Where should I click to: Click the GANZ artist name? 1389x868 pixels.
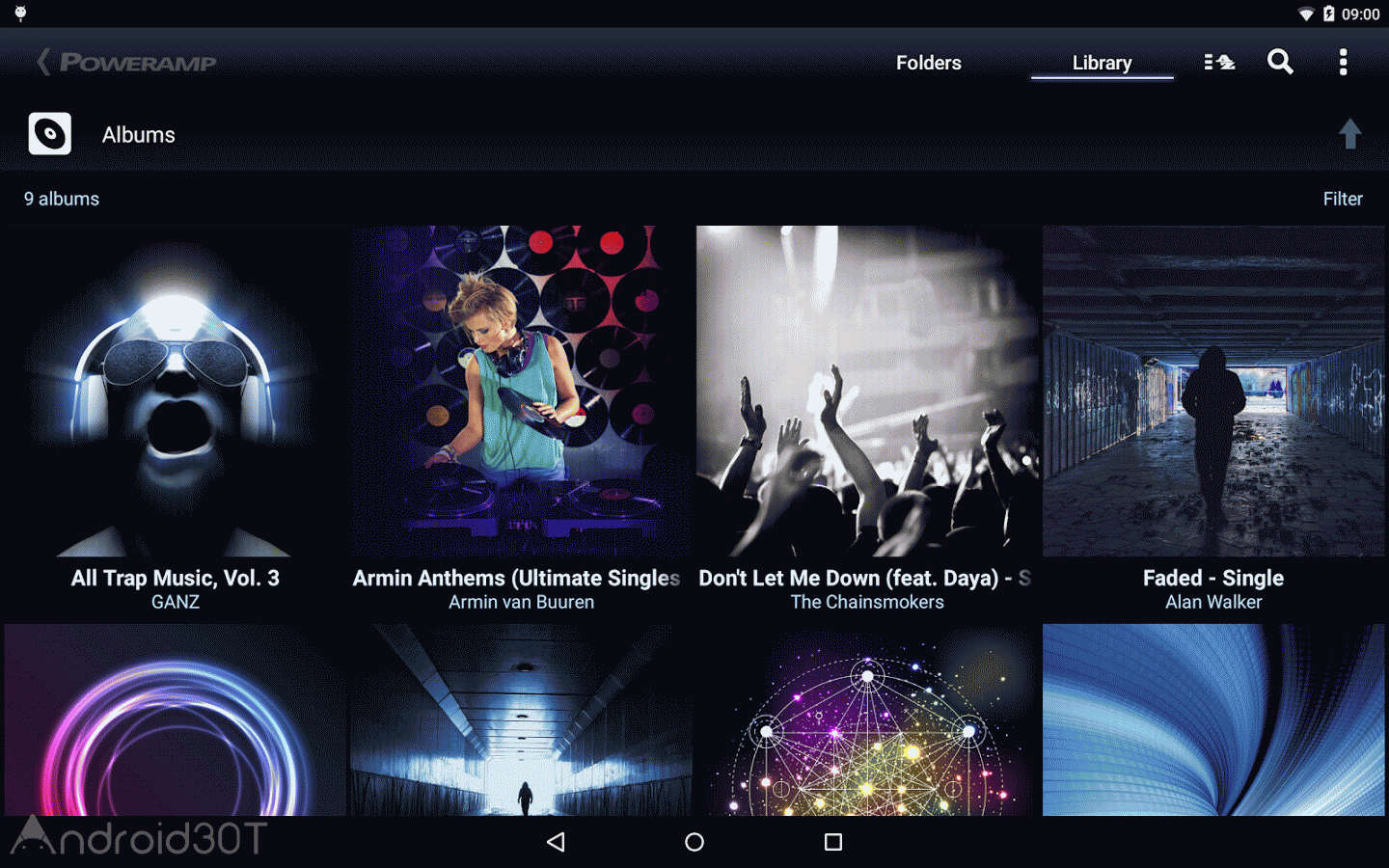click(x=175, y=602)
